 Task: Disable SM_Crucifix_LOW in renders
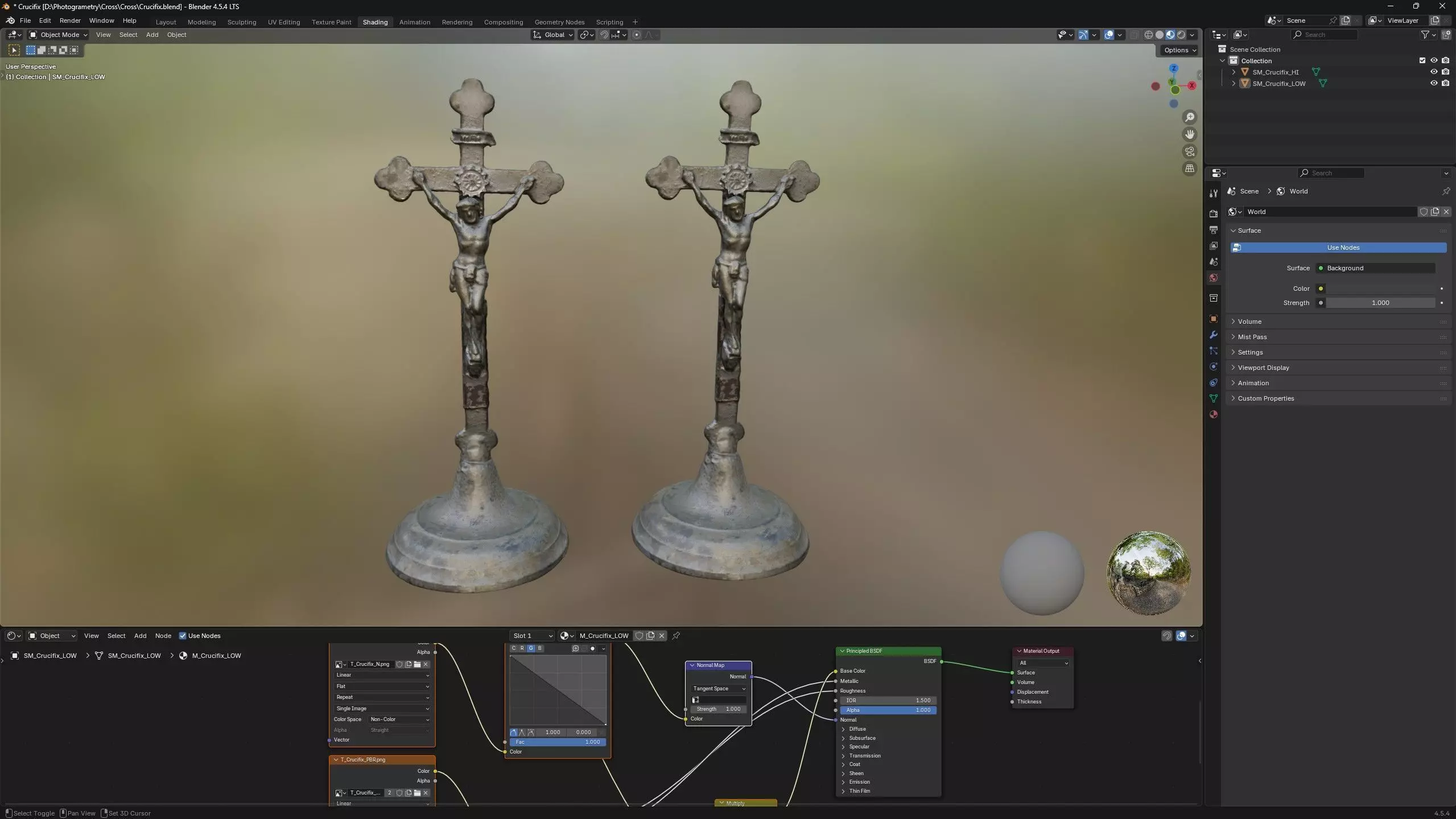click(1446, 83)
